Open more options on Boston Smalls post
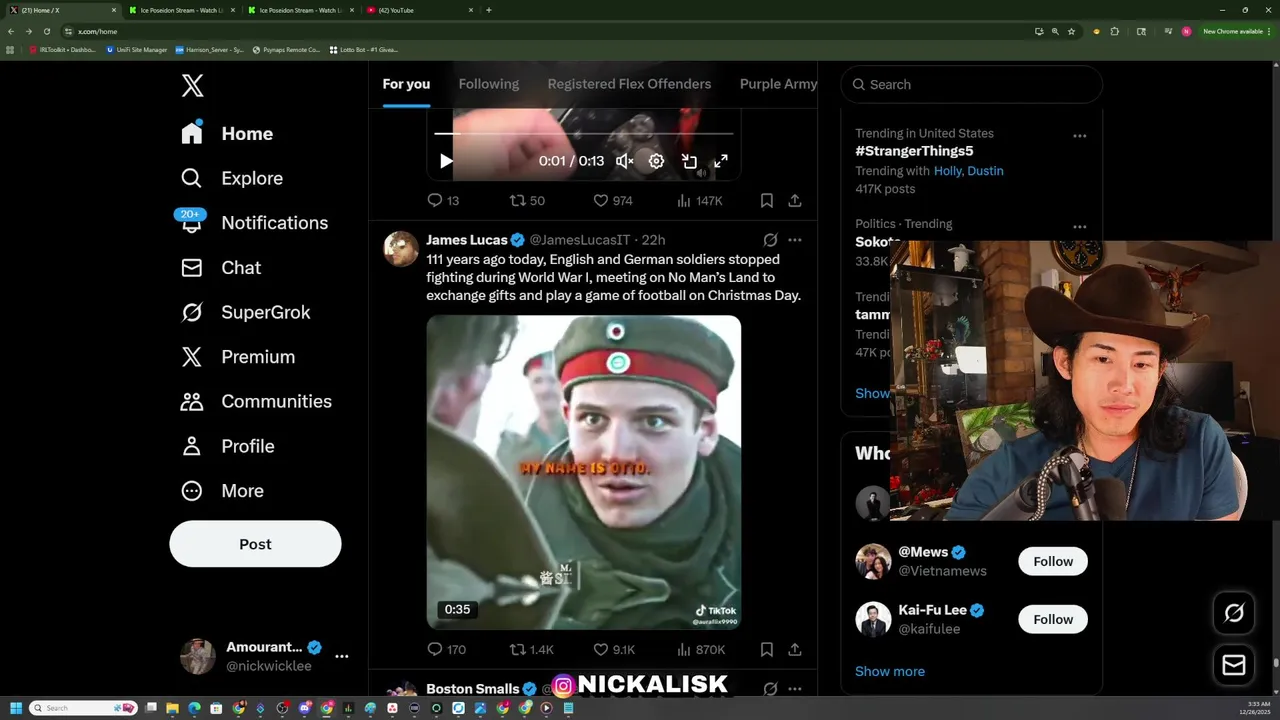Screen dimensions: 1280x720 [794, 689]
